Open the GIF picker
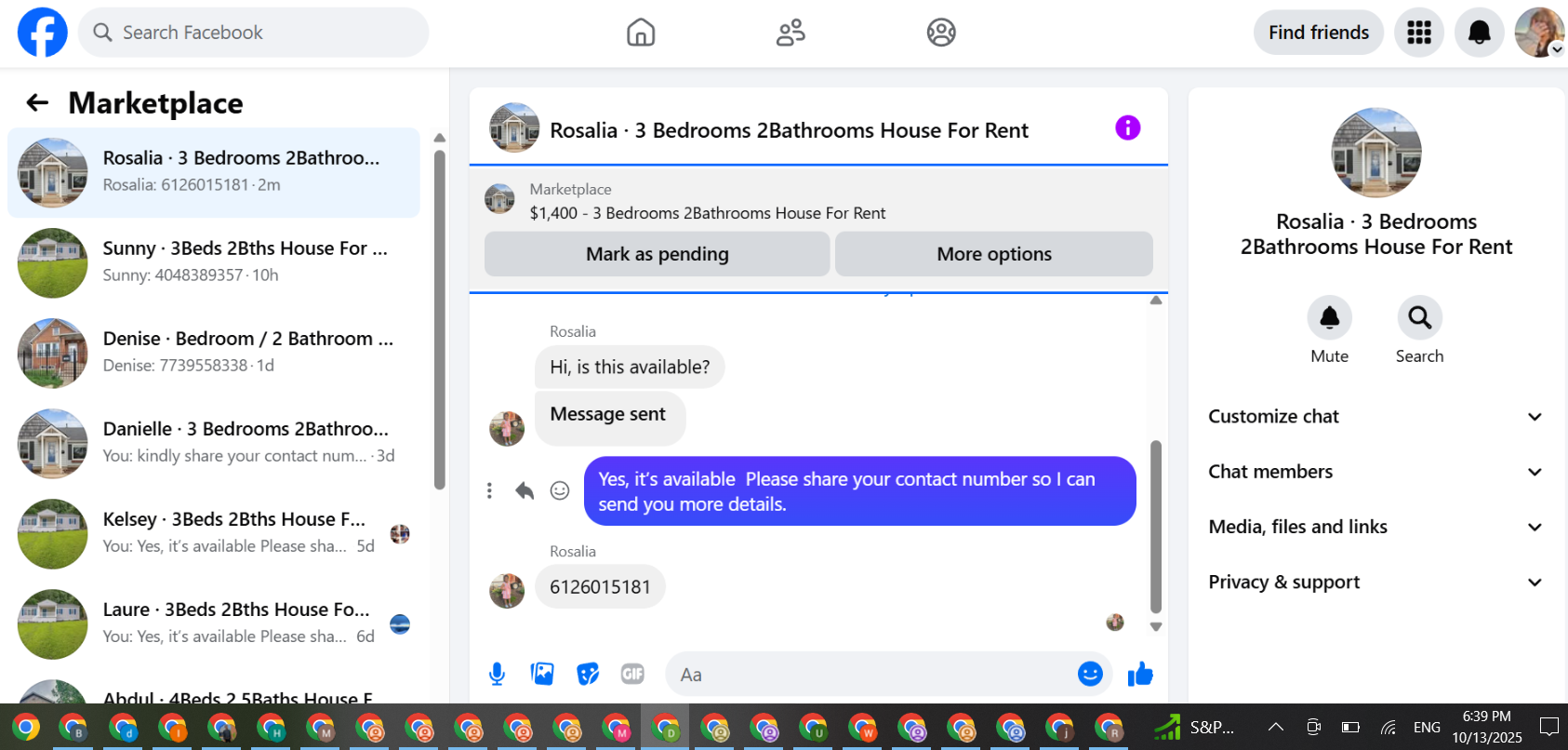 click(632, 674)
